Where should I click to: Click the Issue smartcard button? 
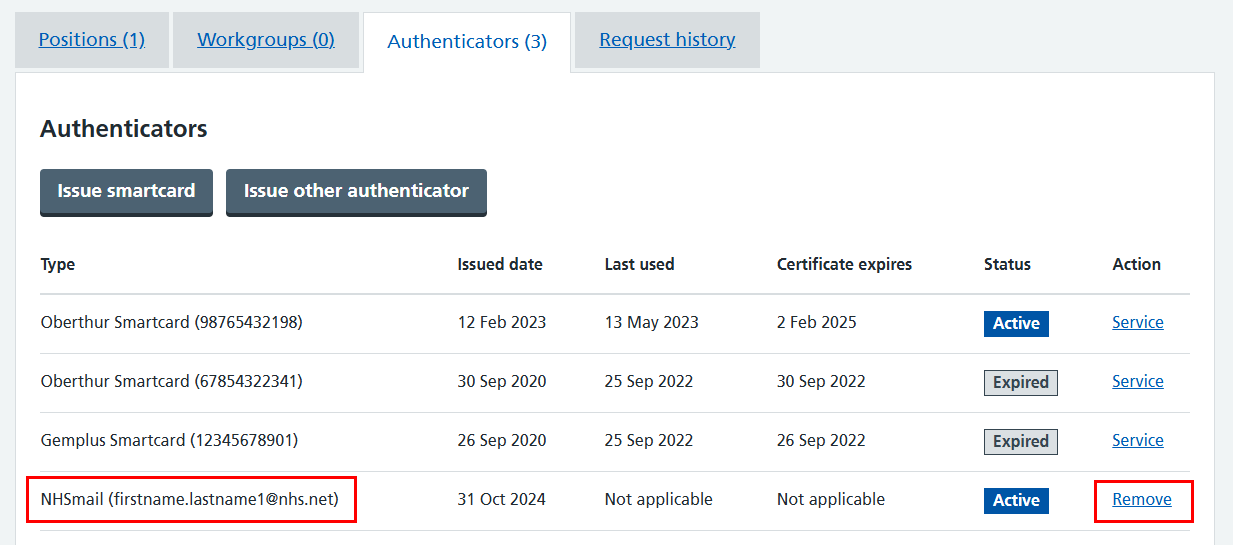126,191
